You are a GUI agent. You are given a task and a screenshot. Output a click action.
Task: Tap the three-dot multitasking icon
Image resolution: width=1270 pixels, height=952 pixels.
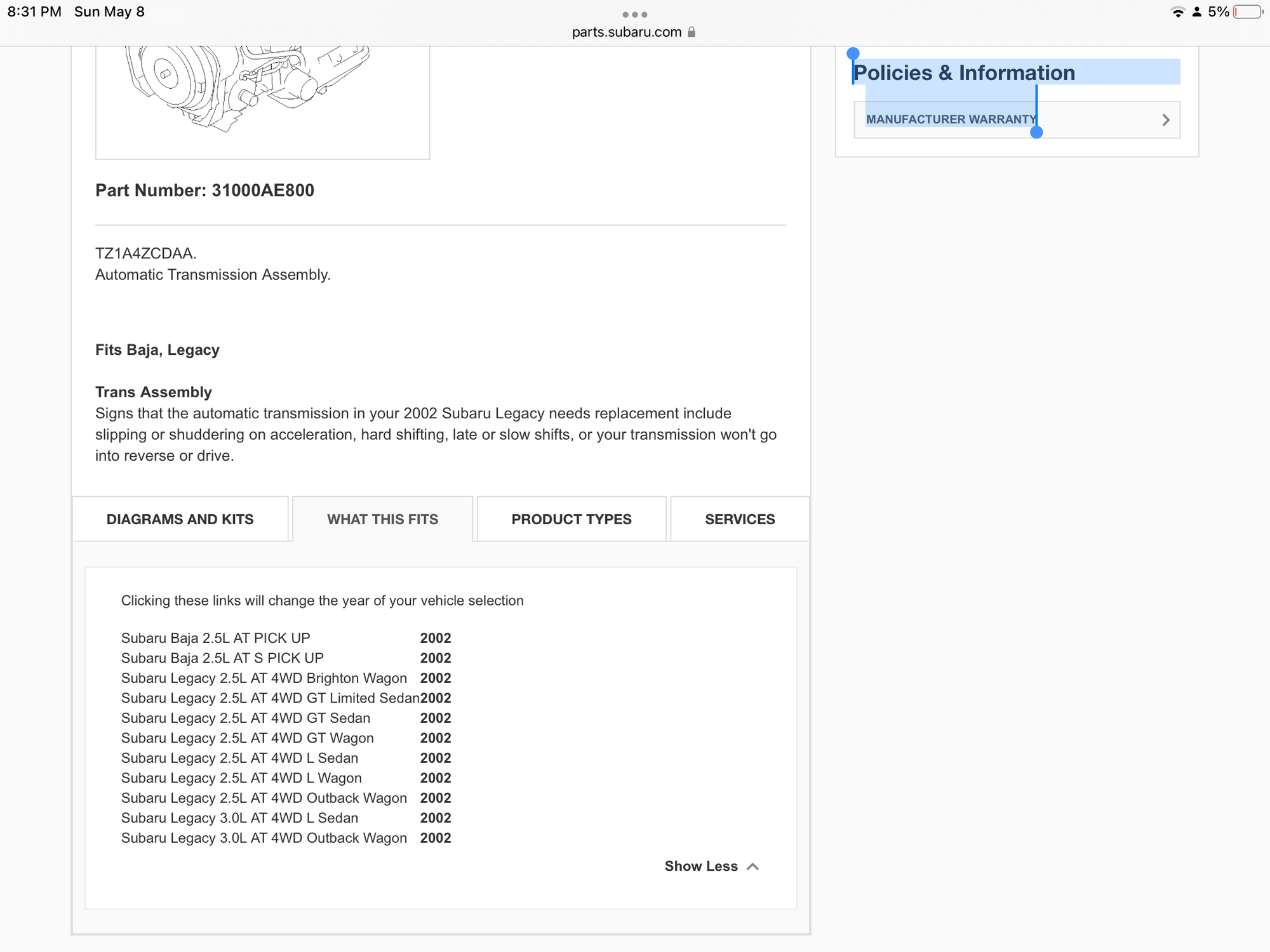(x=634, y=14)
